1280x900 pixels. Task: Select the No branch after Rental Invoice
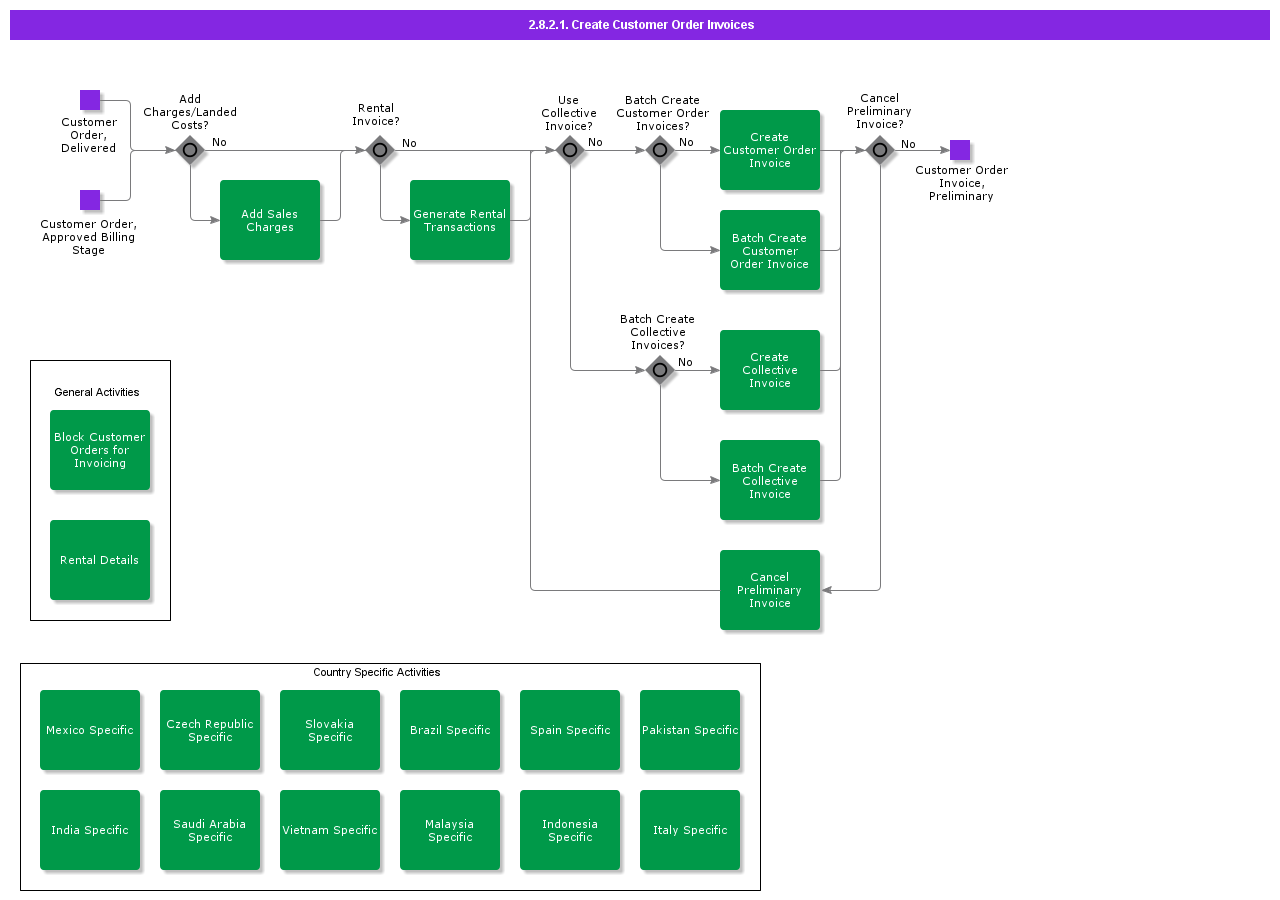click(x=408, y=143)
